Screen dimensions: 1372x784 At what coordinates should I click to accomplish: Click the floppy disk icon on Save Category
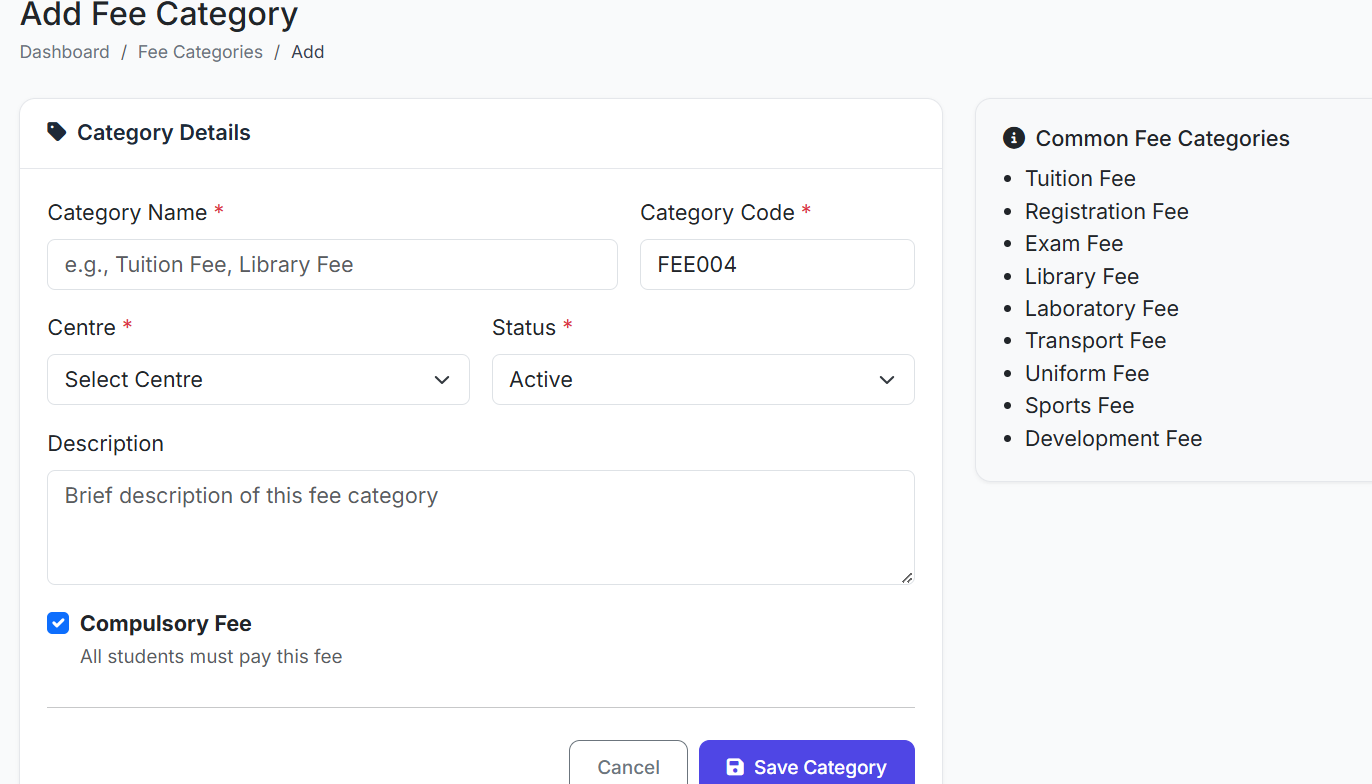(x=735, y=767)
